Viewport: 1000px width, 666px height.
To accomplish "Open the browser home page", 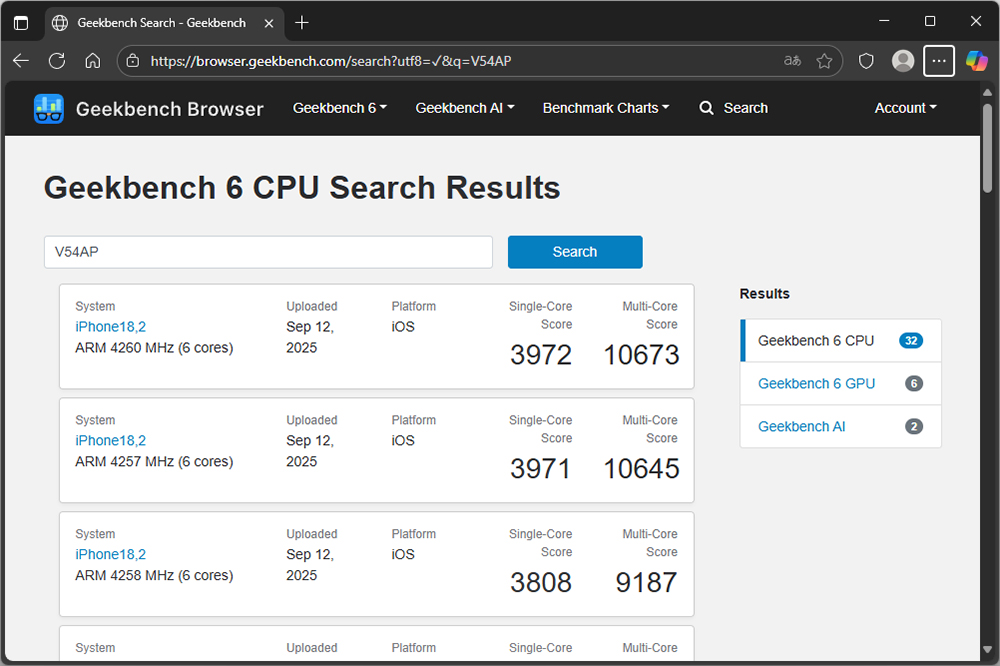I will (x=92, y=61).
